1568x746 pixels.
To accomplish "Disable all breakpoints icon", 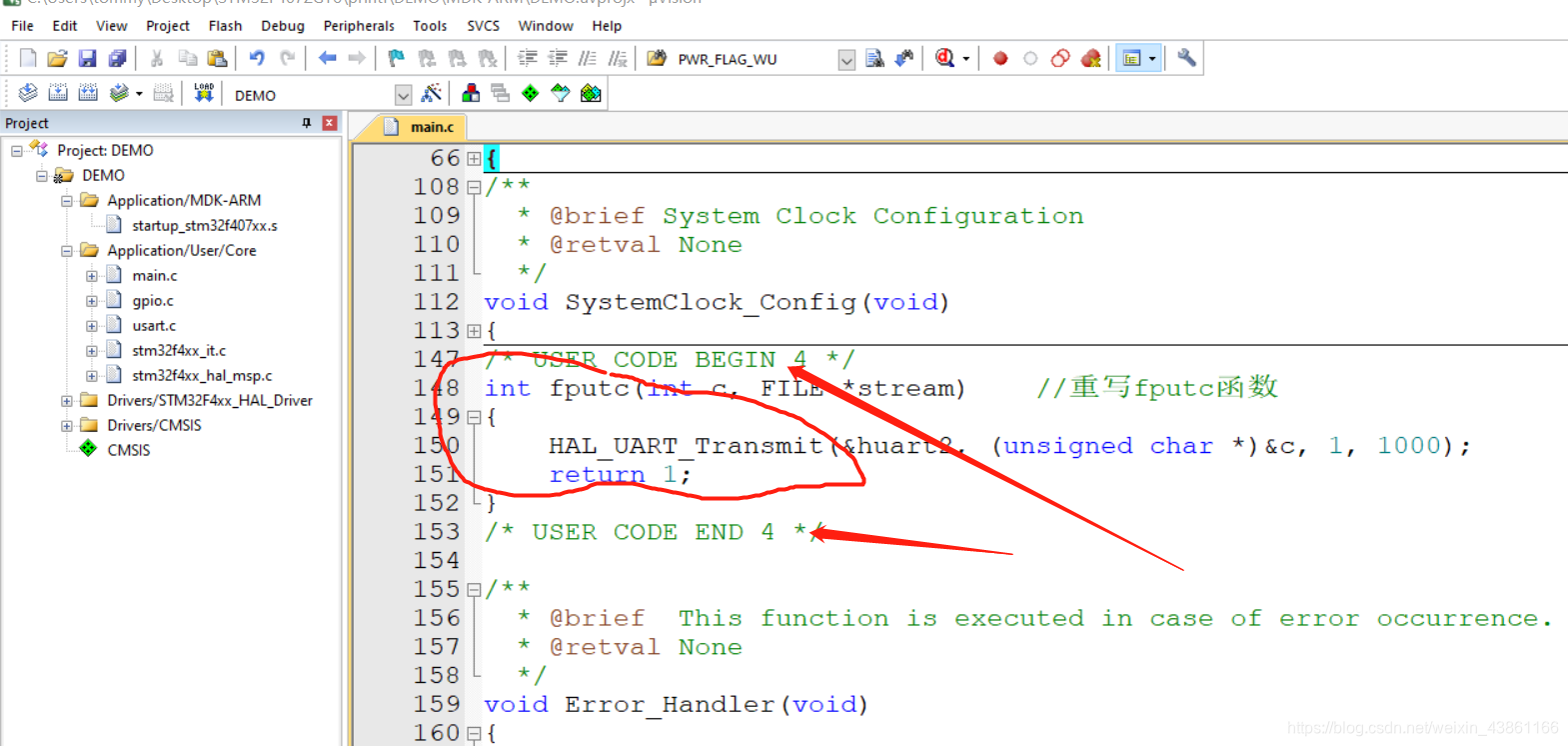I will point(1060,59).
